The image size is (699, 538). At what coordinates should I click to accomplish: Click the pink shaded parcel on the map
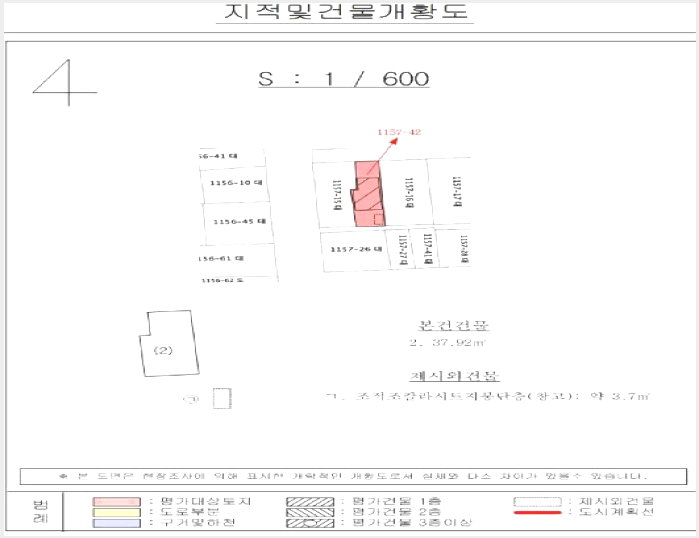coord(368,193)
